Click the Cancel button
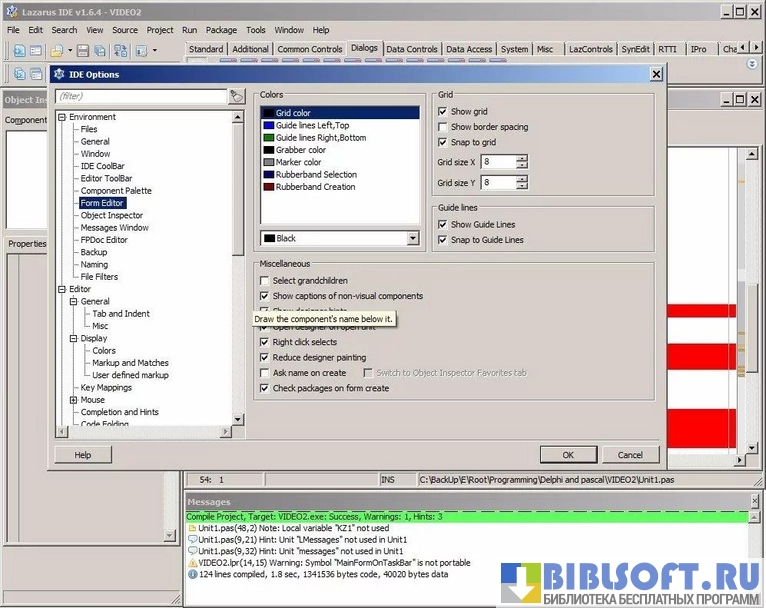Image resolution: width=766 pixels, height=608 pixels. tap(630, 455)
